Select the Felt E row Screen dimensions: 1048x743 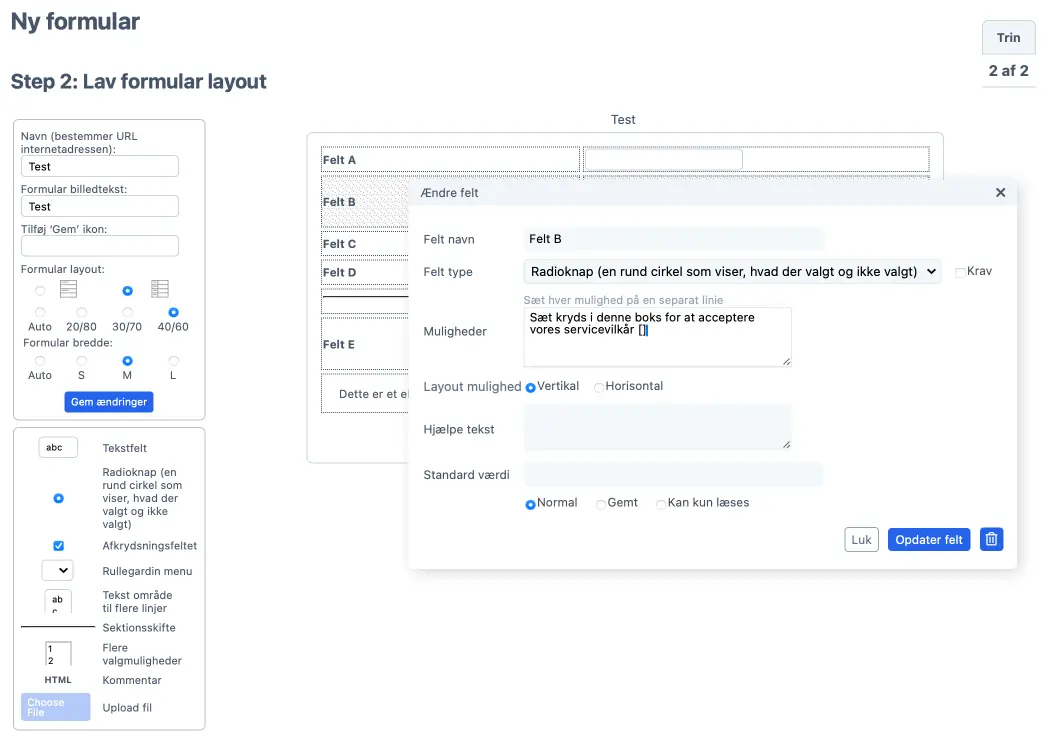(x=365, y=344)
